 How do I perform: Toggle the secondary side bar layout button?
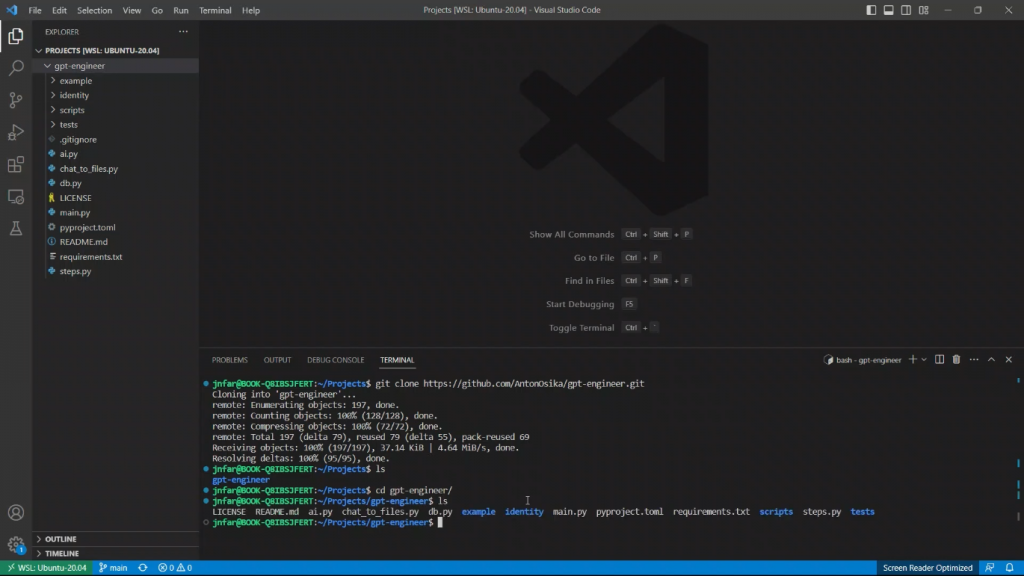904,10
